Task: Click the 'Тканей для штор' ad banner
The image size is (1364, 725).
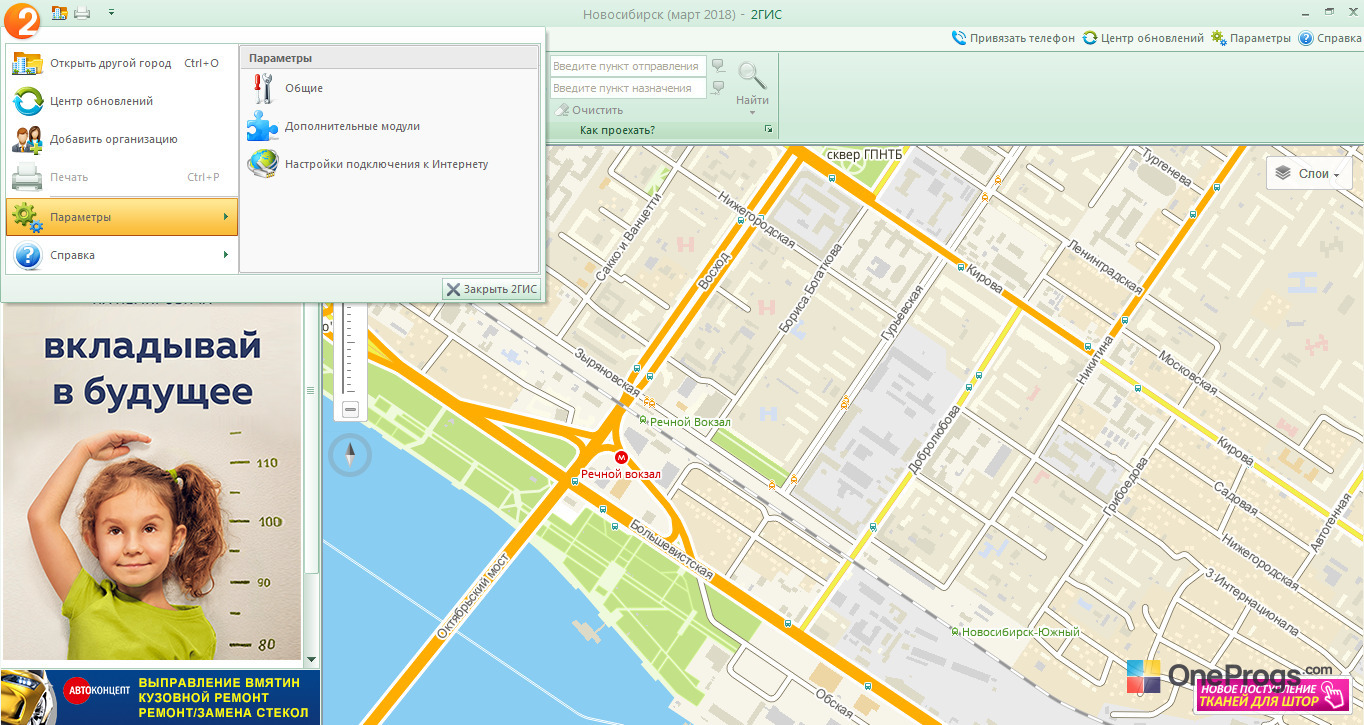Action: pos(1271,695)
